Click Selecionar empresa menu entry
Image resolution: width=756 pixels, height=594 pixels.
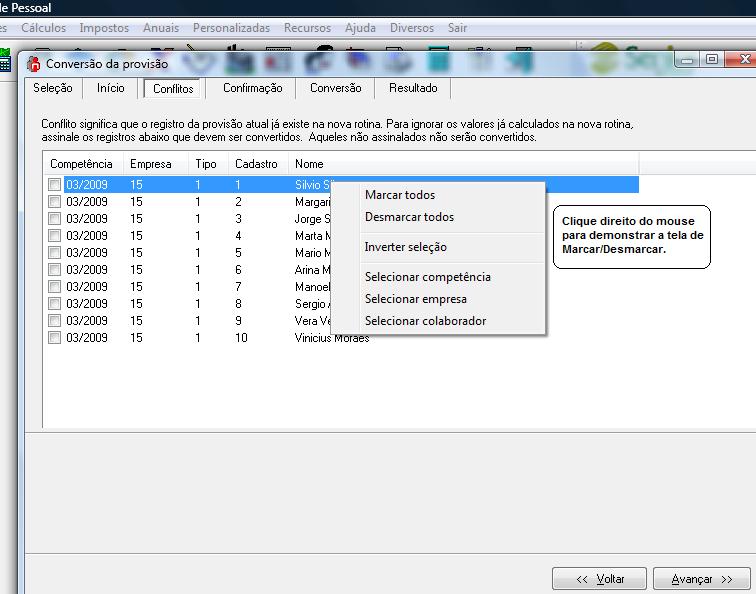click(438, 299)
